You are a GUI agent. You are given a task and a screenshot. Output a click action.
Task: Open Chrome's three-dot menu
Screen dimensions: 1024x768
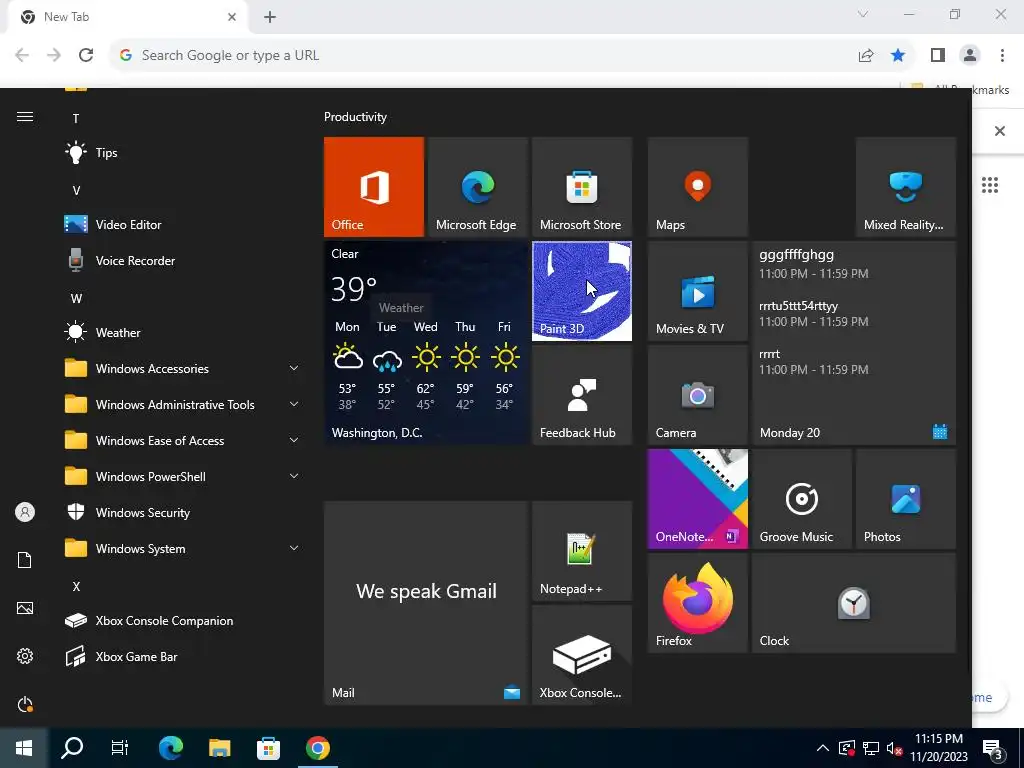pyautogui.click(x=1002, y=56)
